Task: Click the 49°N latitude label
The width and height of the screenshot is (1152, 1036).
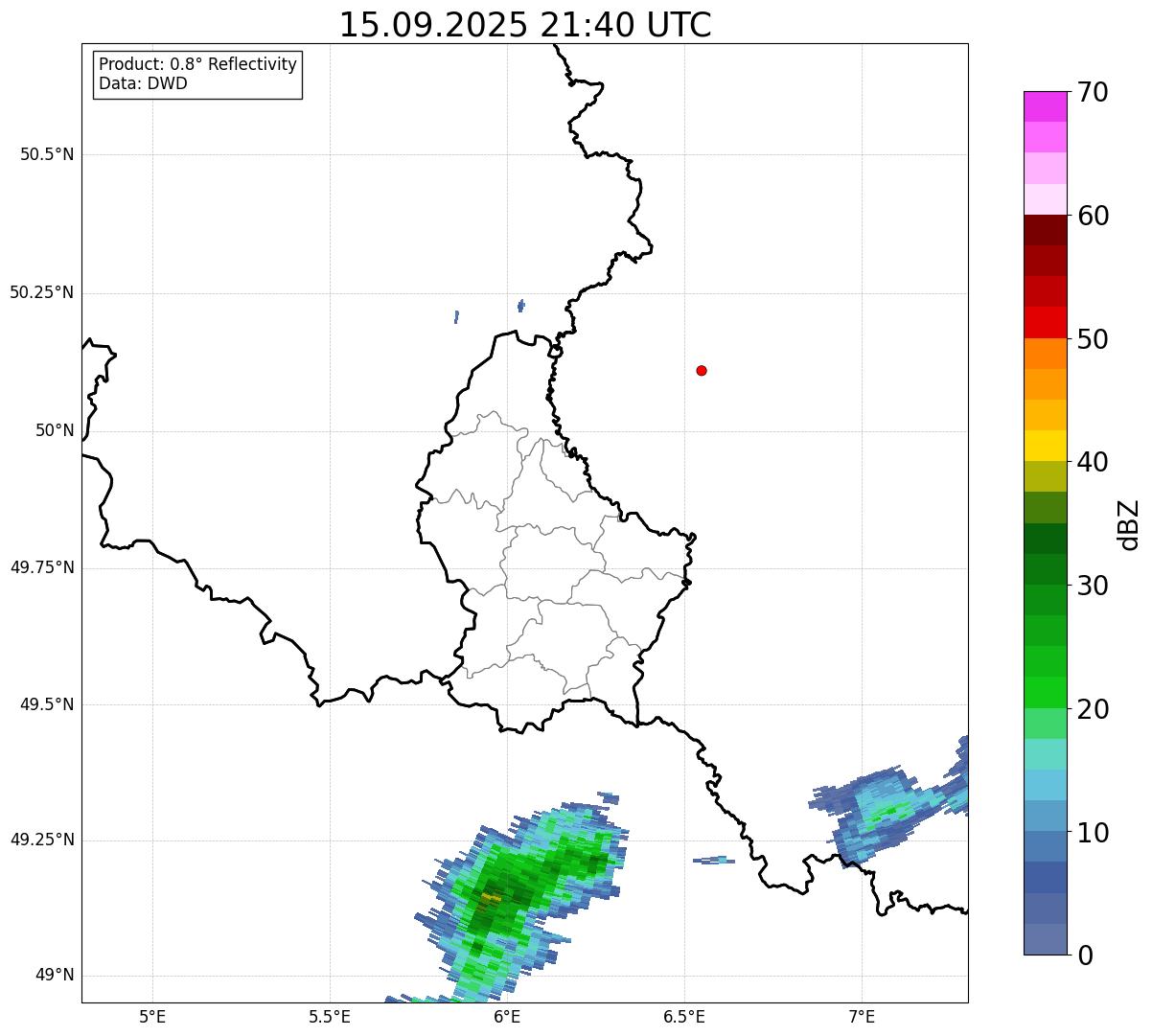Action: pyautogui.click(x=55, y=975)
